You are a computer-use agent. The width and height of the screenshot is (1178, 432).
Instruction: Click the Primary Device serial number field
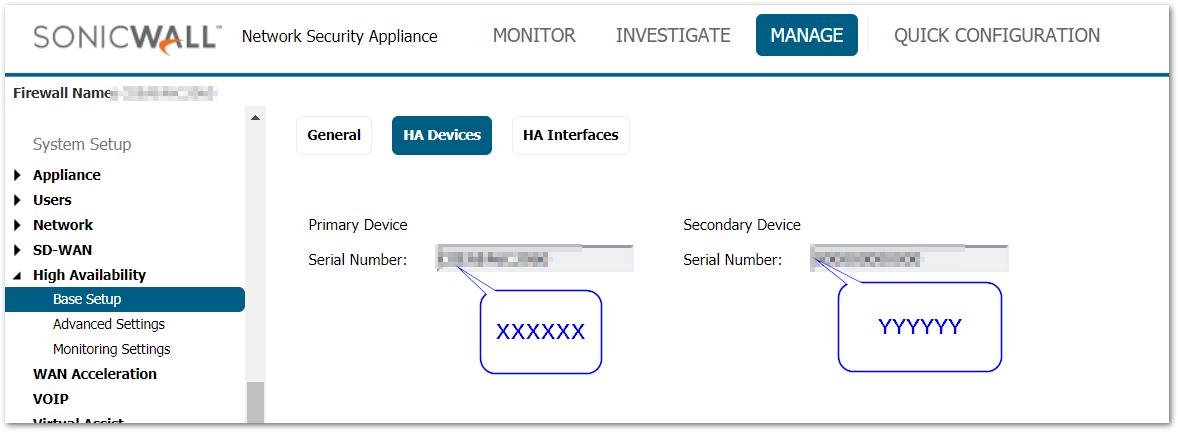point(534,260)
